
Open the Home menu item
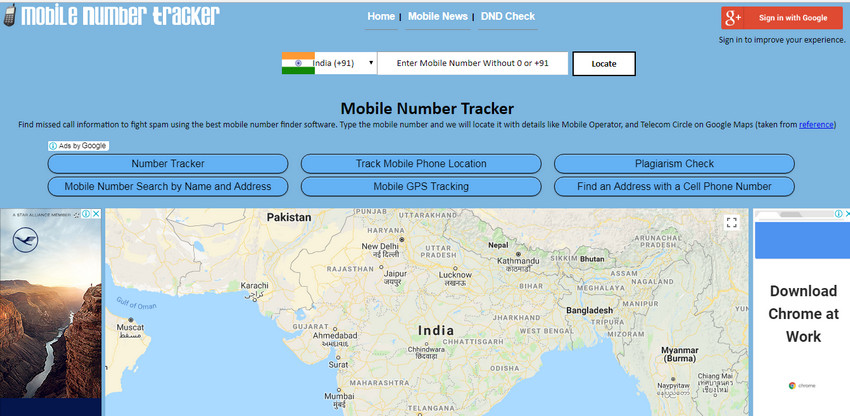tap(381, 17)
